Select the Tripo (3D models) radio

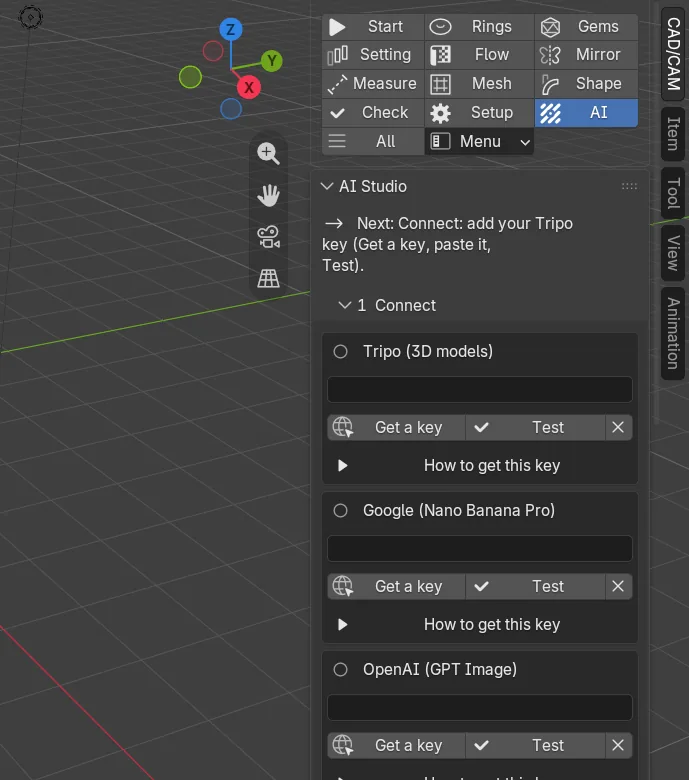[340, 352]
